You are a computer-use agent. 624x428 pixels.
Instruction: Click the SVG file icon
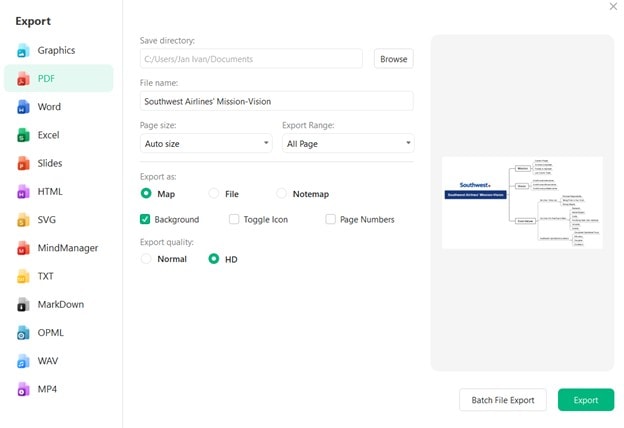23,219
